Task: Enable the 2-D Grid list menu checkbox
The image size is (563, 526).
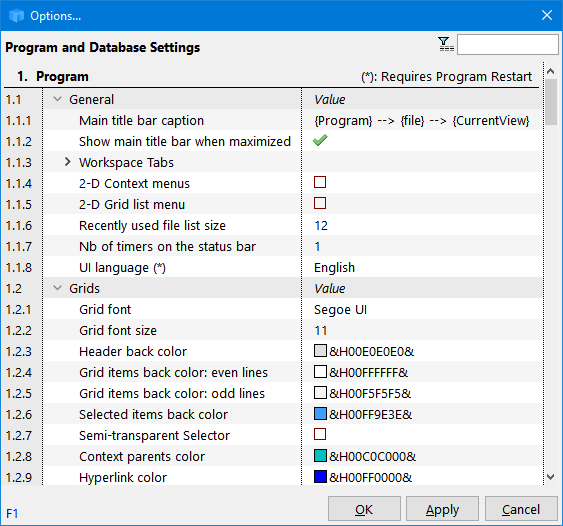Action: click(320, 203)
